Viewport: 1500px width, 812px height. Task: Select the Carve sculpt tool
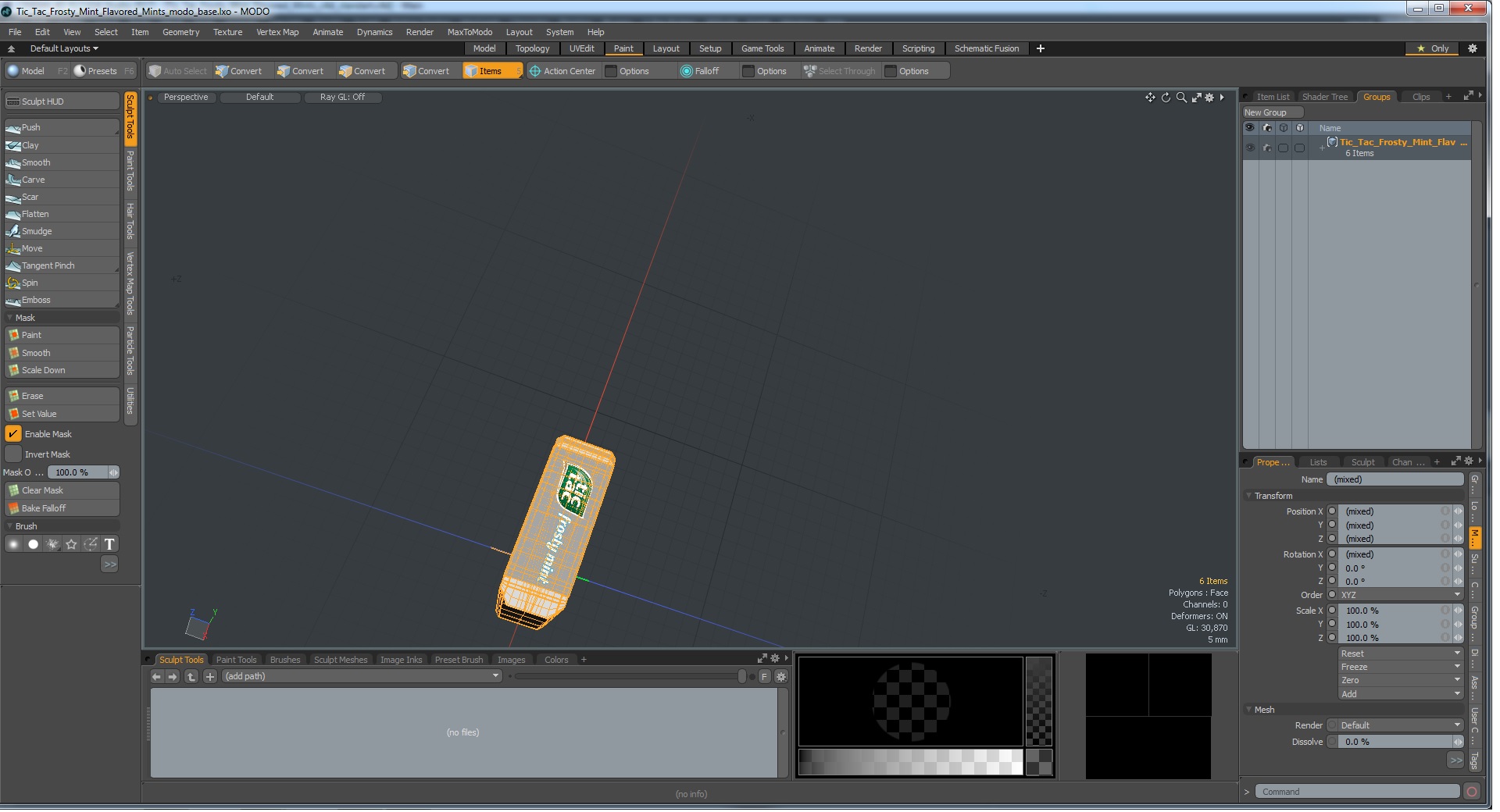(x=62, y=180)
